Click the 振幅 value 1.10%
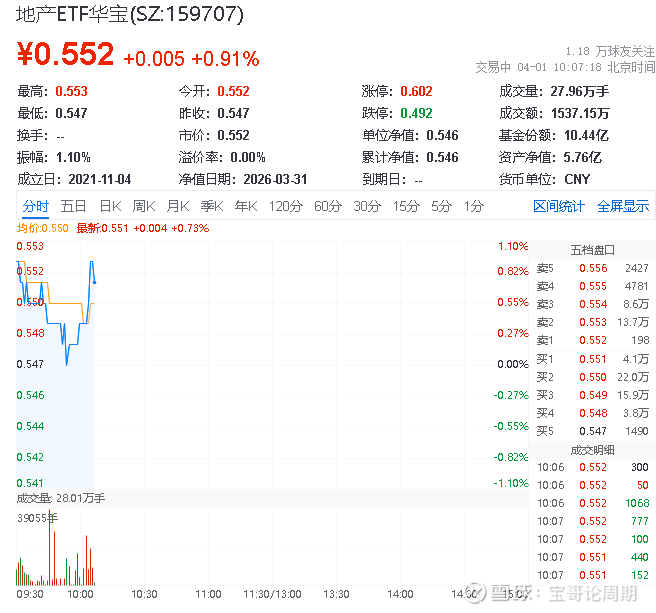This screenshot has width=656, height=613. point(73,157)
